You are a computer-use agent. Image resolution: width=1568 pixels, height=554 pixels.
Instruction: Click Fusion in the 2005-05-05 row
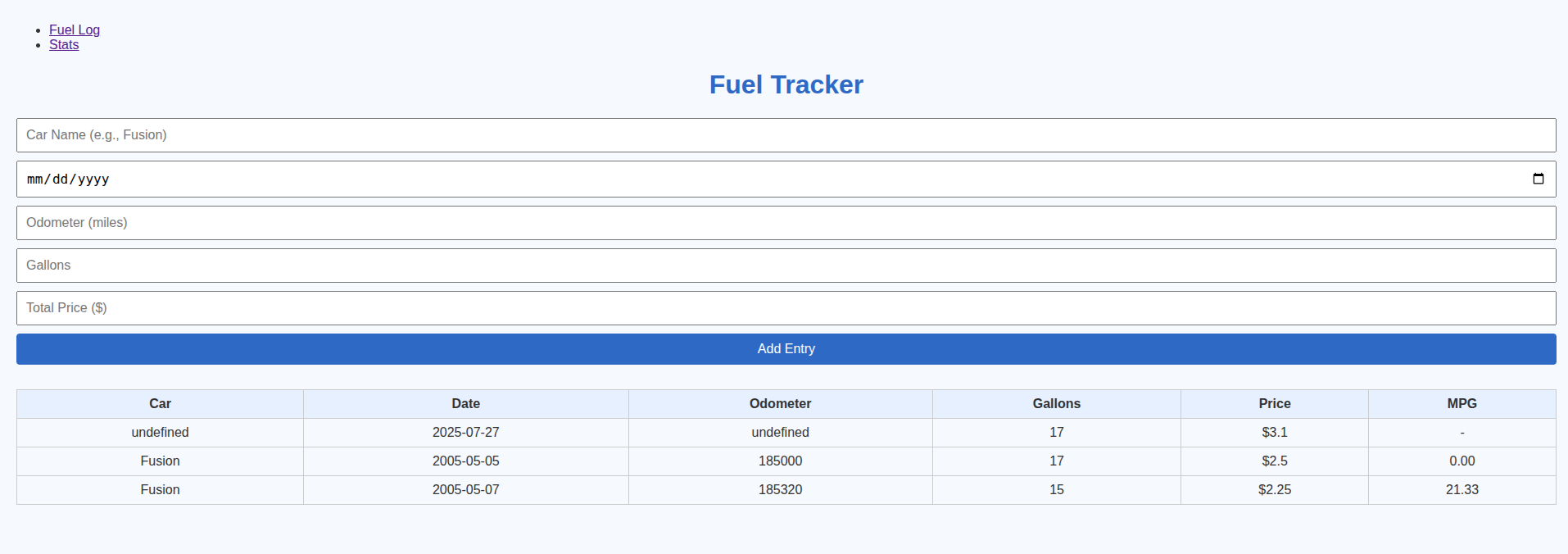click(160, 461)
